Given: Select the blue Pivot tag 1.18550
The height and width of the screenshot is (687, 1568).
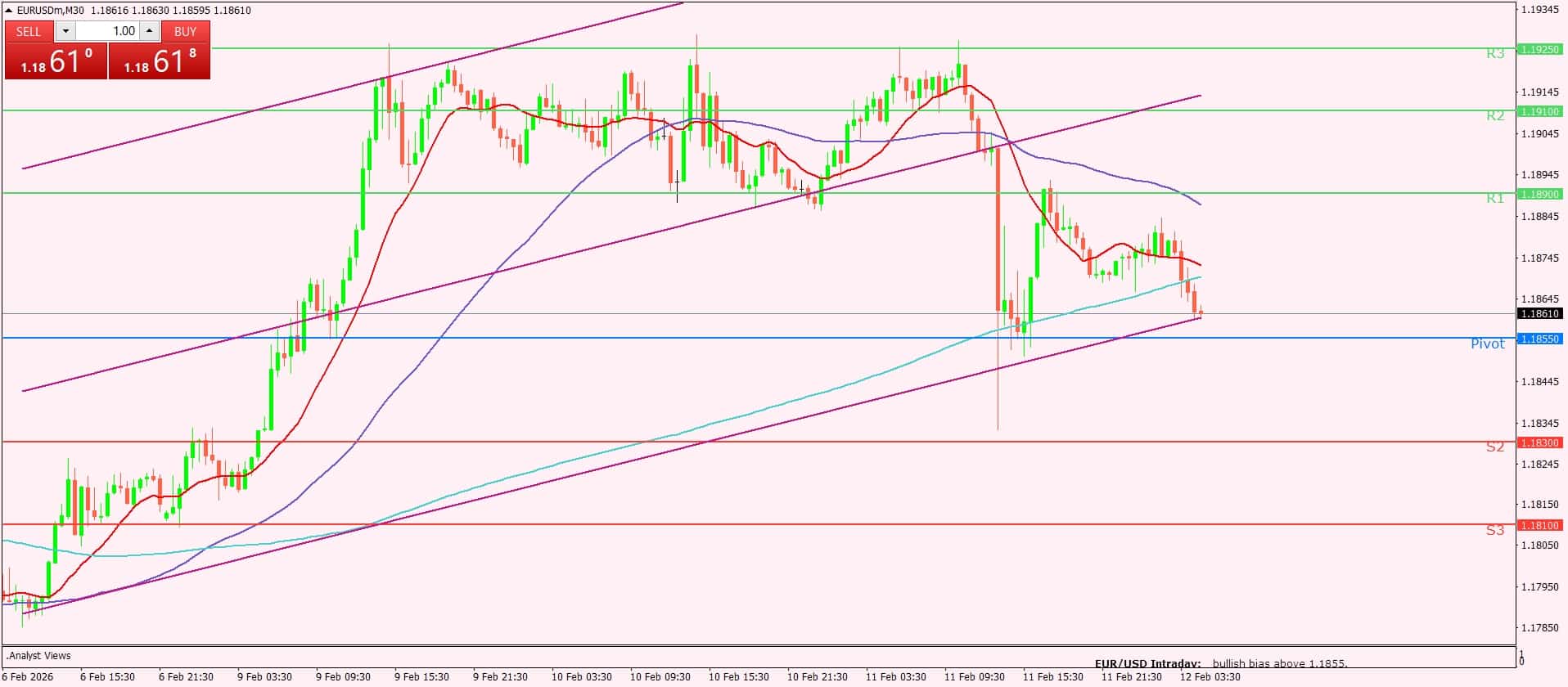Looking at the screenshot, I should click(x=1539, y=339).
